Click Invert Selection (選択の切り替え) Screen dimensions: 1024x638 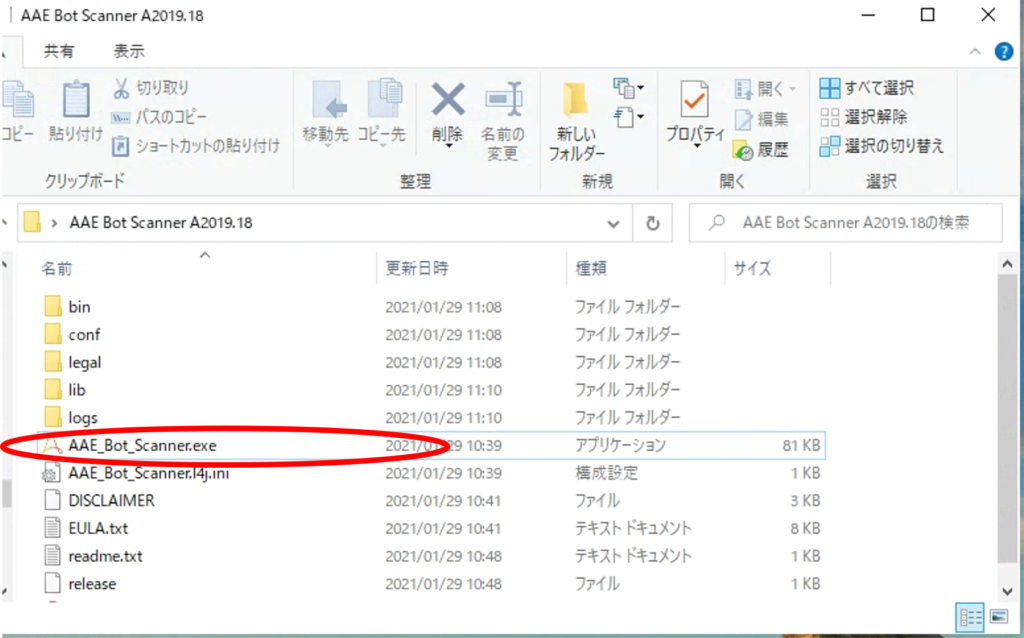coord(882,146)
